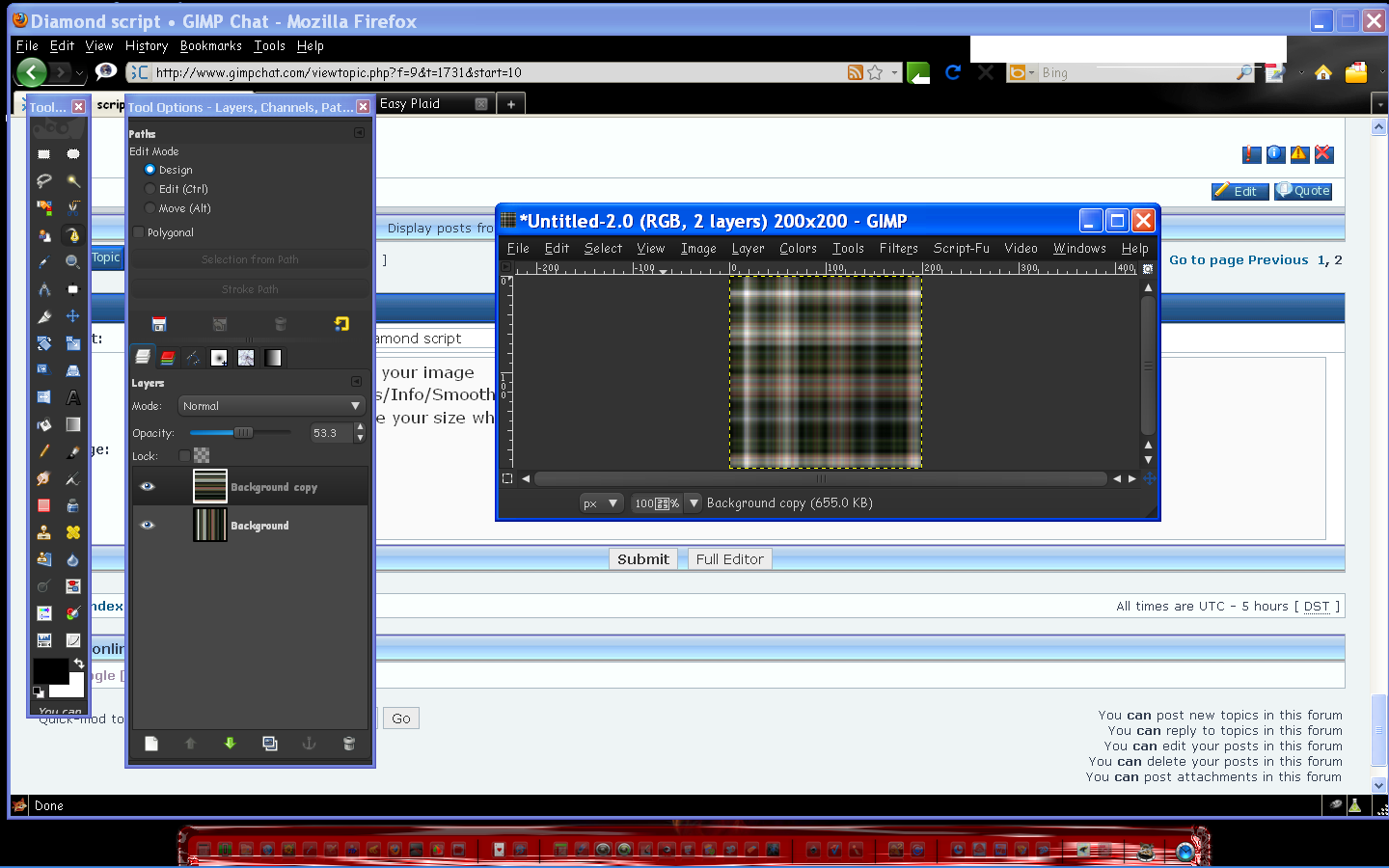1389x868 pixels.
Task: Click the Full Editor button
Action: click(729, 559)
